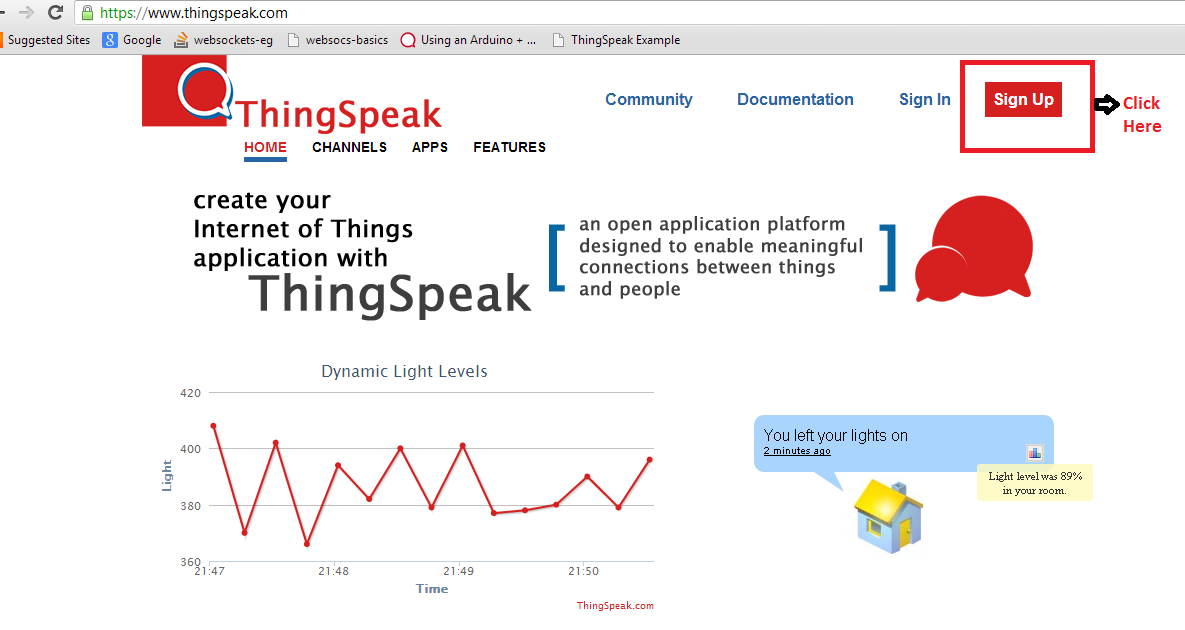Select the Sign Up button
Image resolution: width=1185 pixels, height=630 pixels.
[1023, 99]
